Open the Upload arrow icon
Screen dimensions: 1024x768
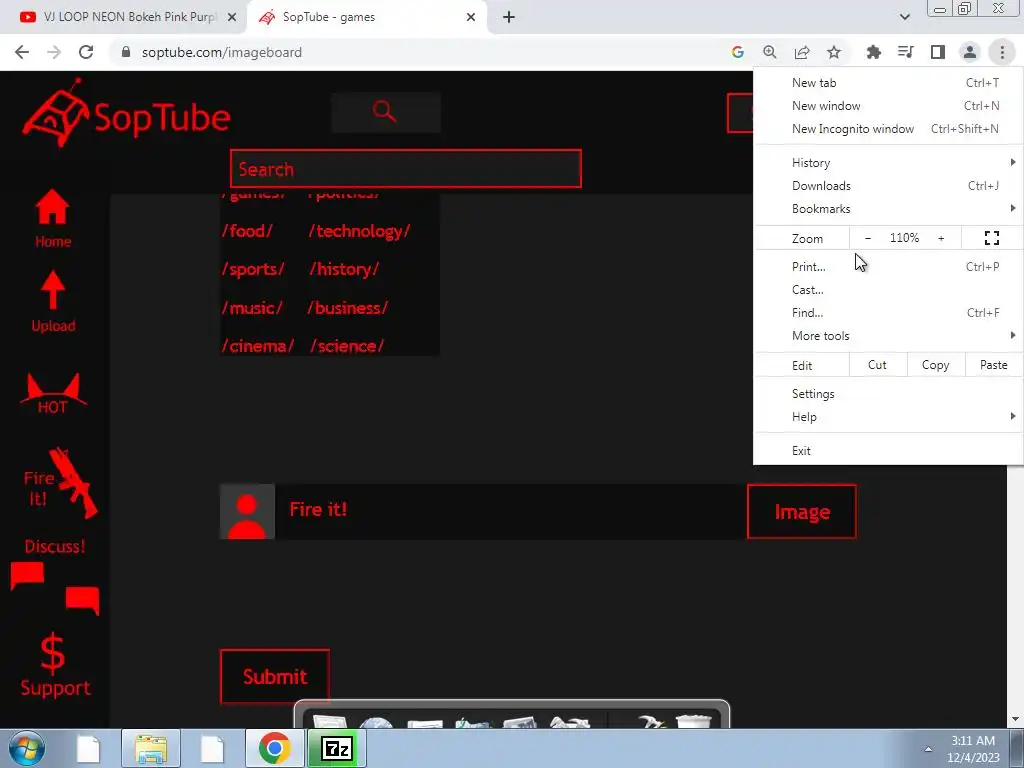(53, 302)
